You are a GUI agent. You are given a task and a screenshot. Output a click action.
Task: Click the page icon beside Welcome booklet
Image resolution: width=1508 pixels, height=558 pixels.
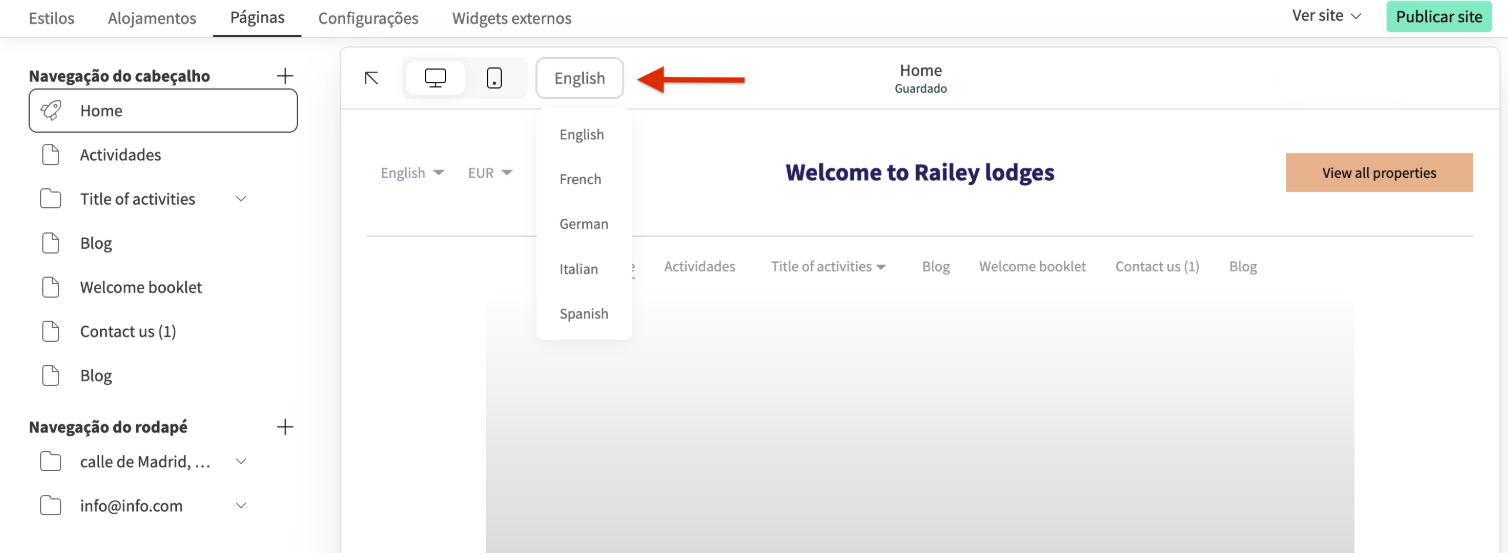coord(51,287)
